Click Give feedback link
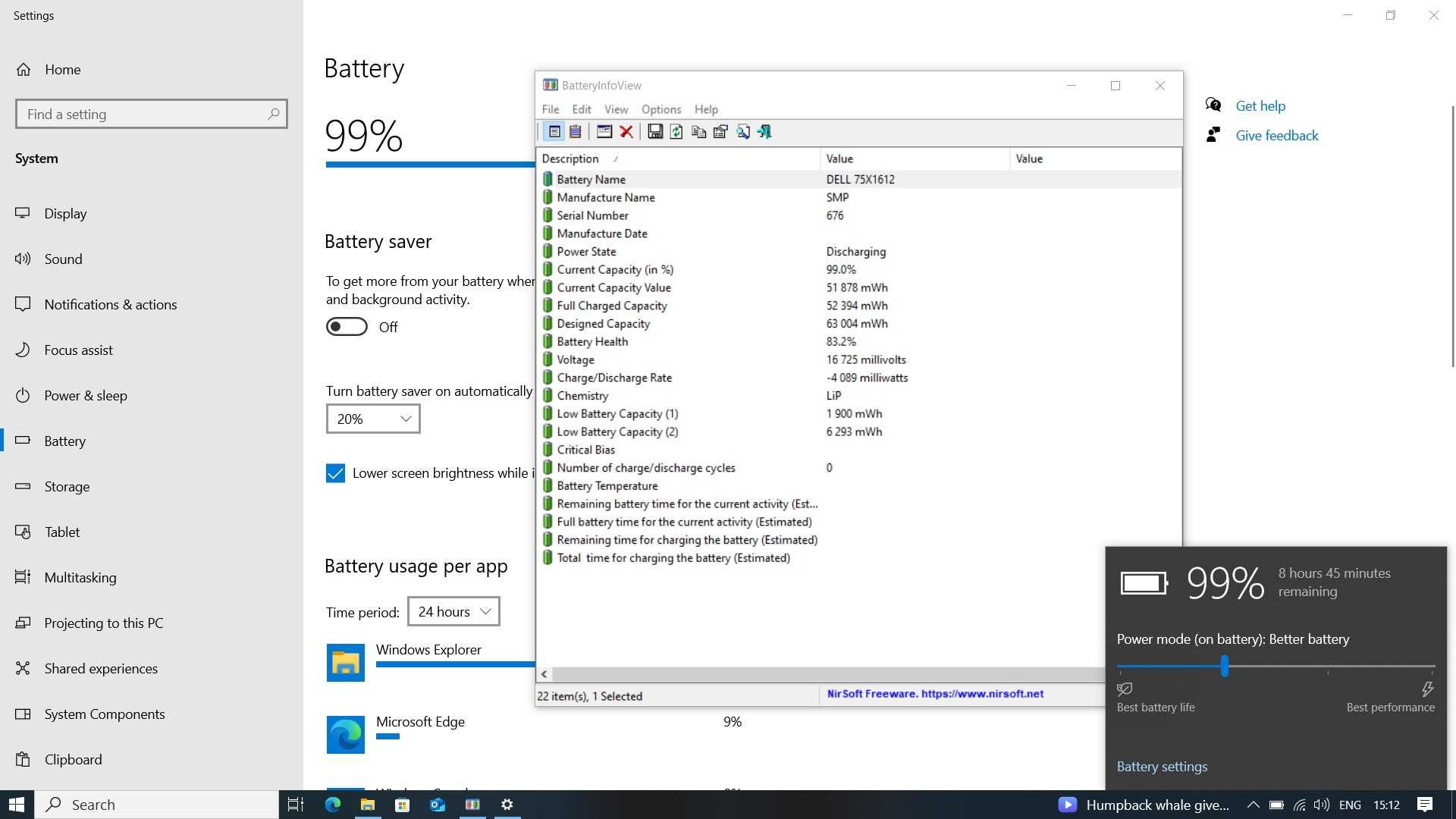Viewport: 1456px width, 819px height. coord(1277,136)
